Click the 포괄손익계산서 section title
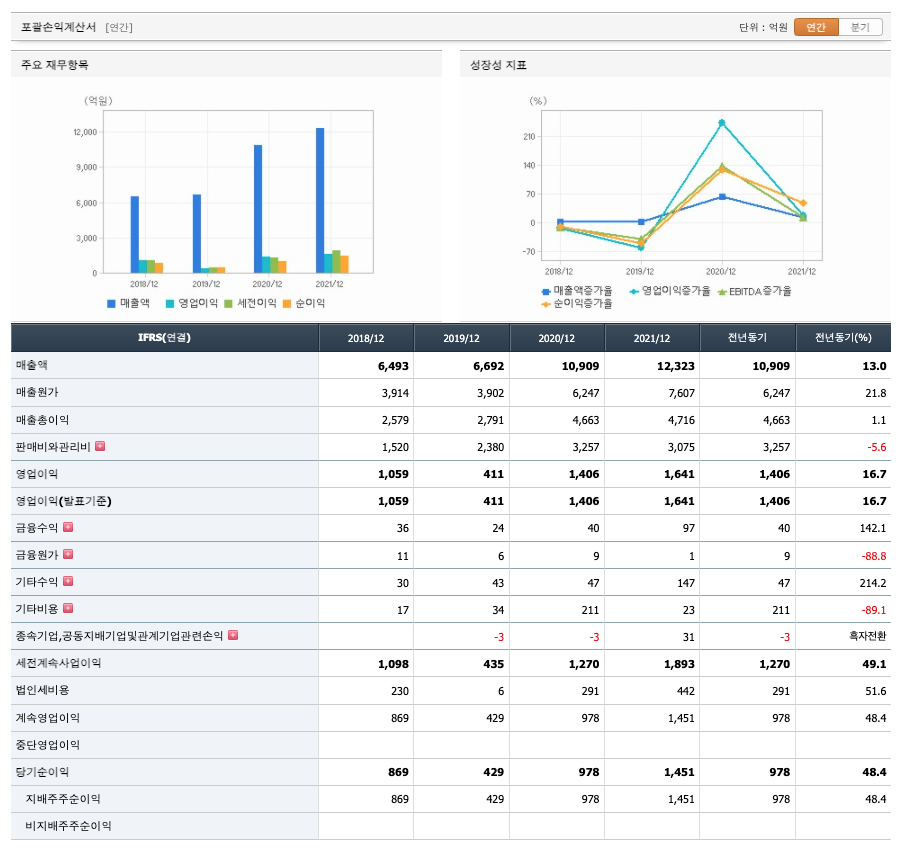The width and height of the screenshot is (901, 854). (x=59, y=27)
